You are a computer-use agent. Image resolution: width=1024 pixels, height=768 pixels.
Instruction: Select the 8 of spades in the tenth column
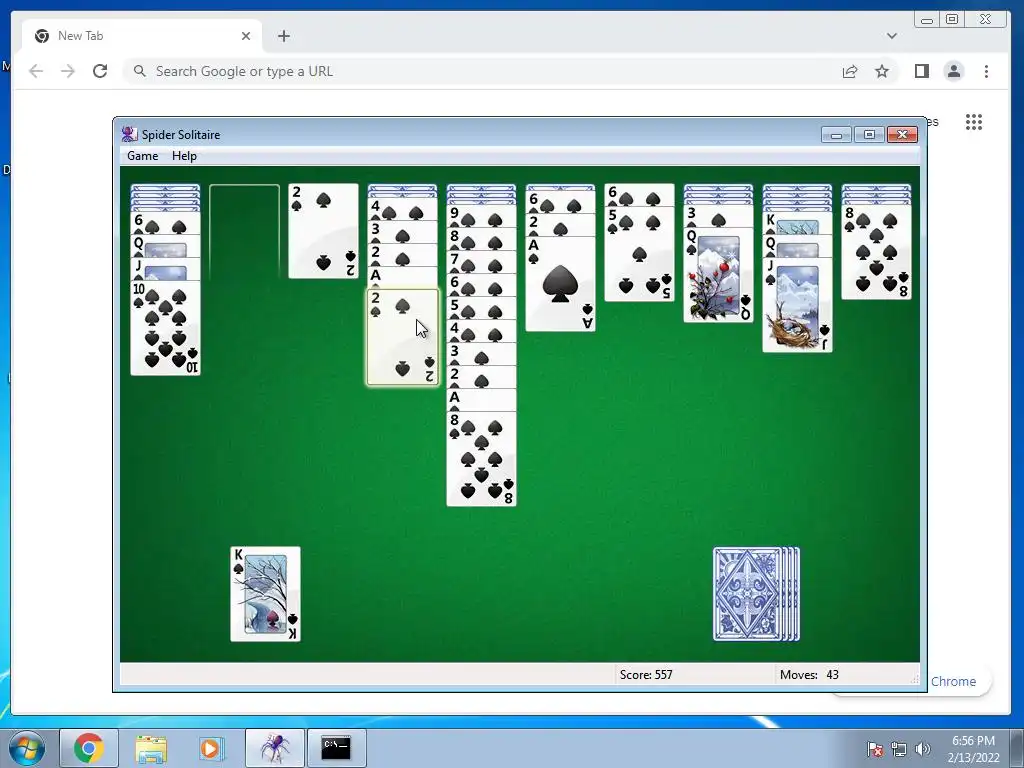pyautogui.click(x=876, y=252)
